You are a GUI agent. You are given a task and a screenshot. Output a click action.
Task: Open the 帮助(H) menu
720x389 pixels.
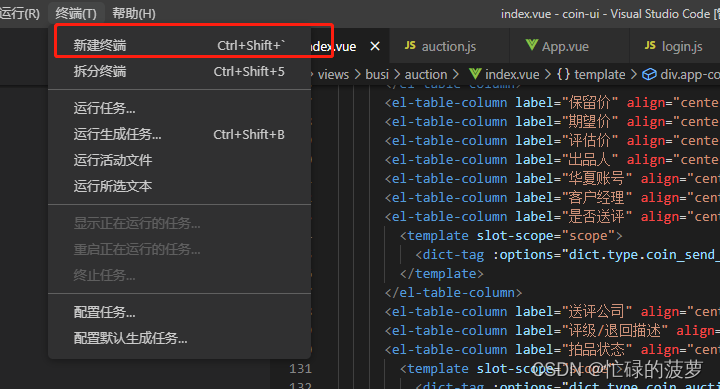tap(134, 13)
